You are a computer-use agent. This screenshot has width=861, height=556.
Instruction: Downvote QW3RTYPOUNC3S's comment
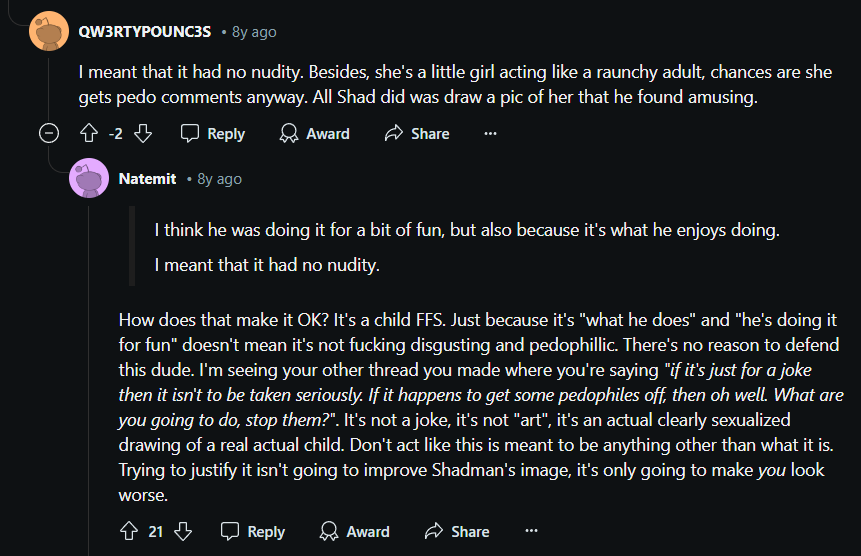coord(143,133)
